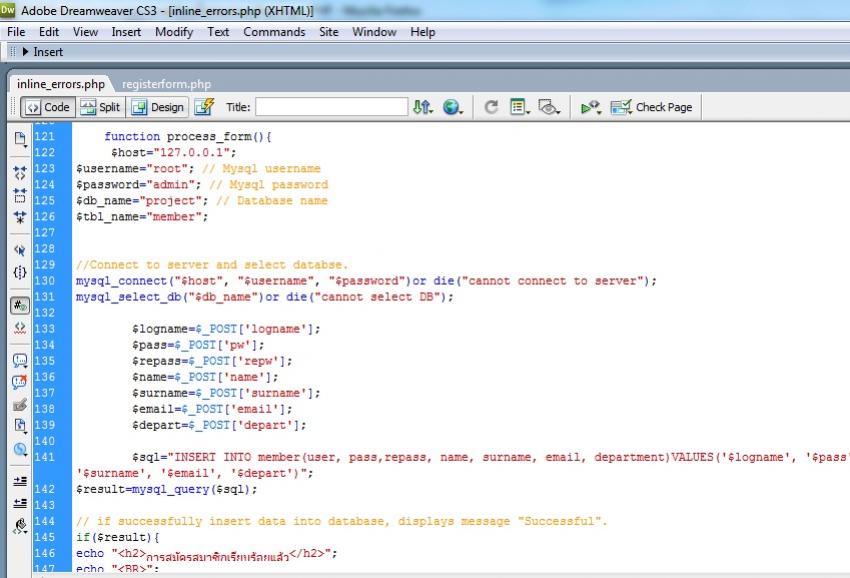Click the Indent Code icon
This screenshot has width=850, height=578.
tap(20, 481)
